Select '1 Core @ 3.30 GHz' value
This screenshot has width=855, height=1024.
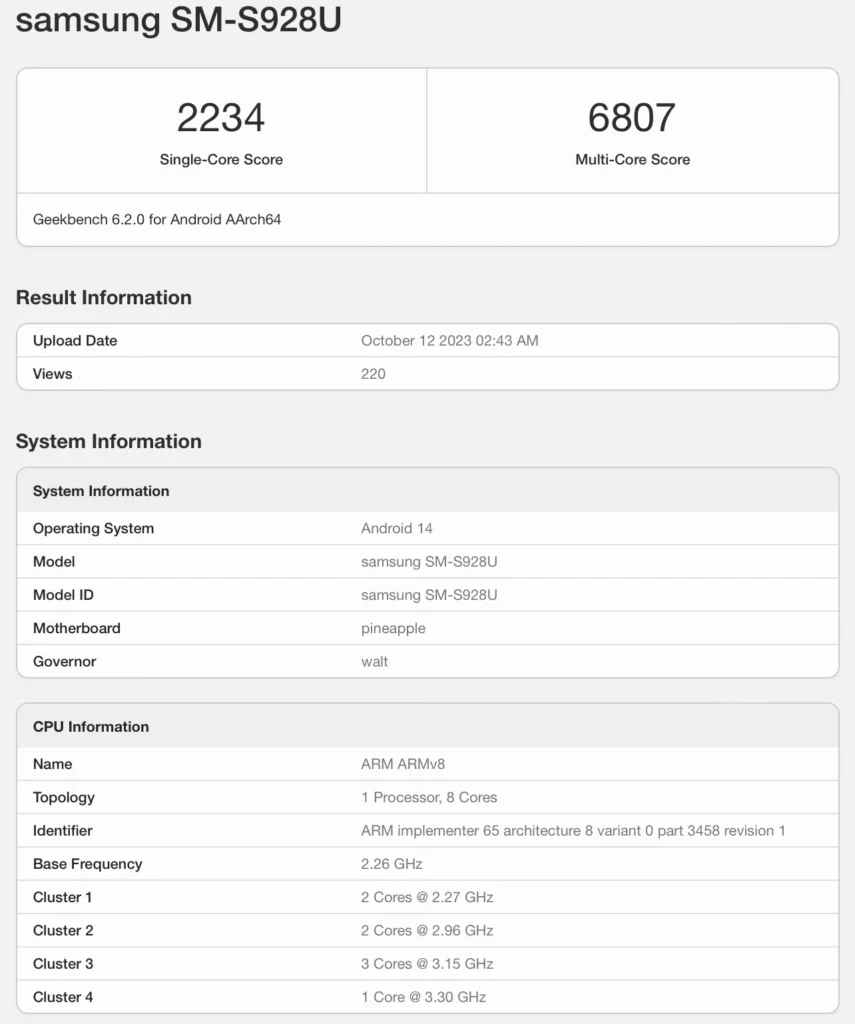point(423,997)
